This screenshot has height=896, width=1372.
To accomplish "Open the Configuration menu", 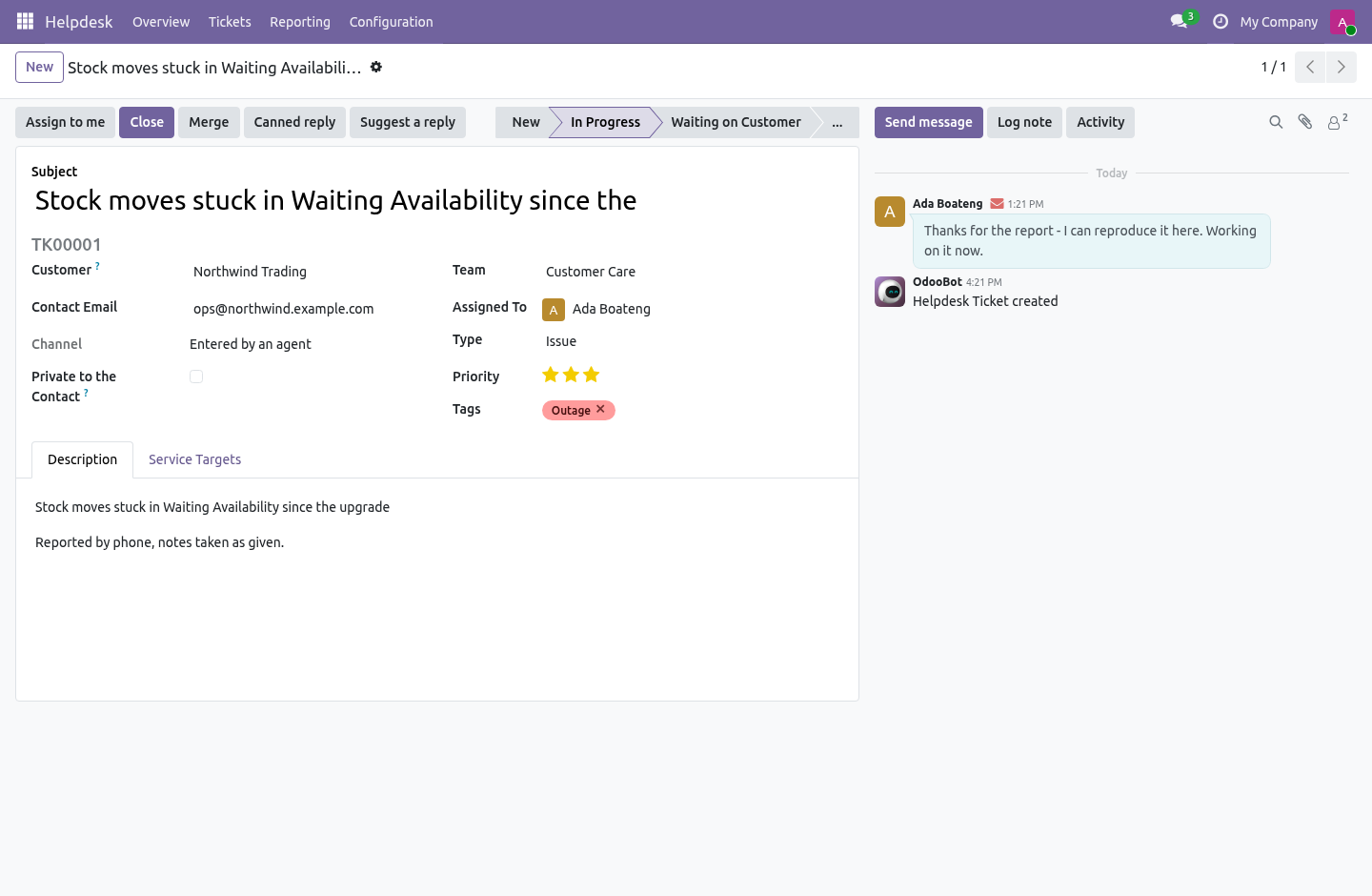I will pyautogui.click(x=391, y=22).
